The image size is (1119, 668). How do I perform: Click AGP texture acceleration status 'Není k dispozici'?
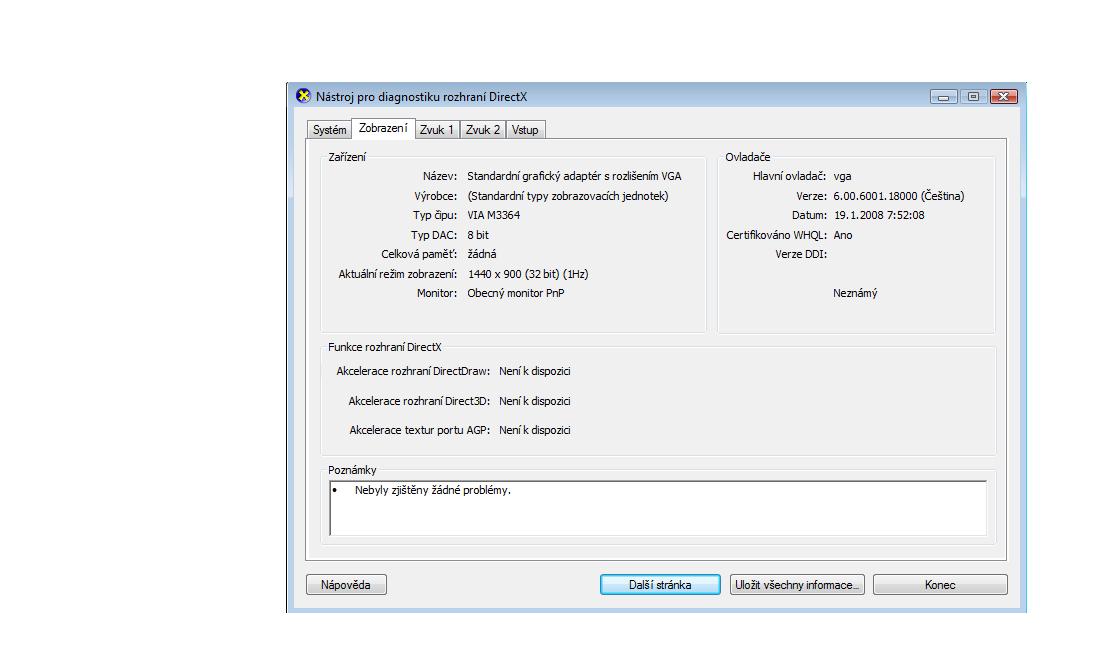click(x=535, y=430)
